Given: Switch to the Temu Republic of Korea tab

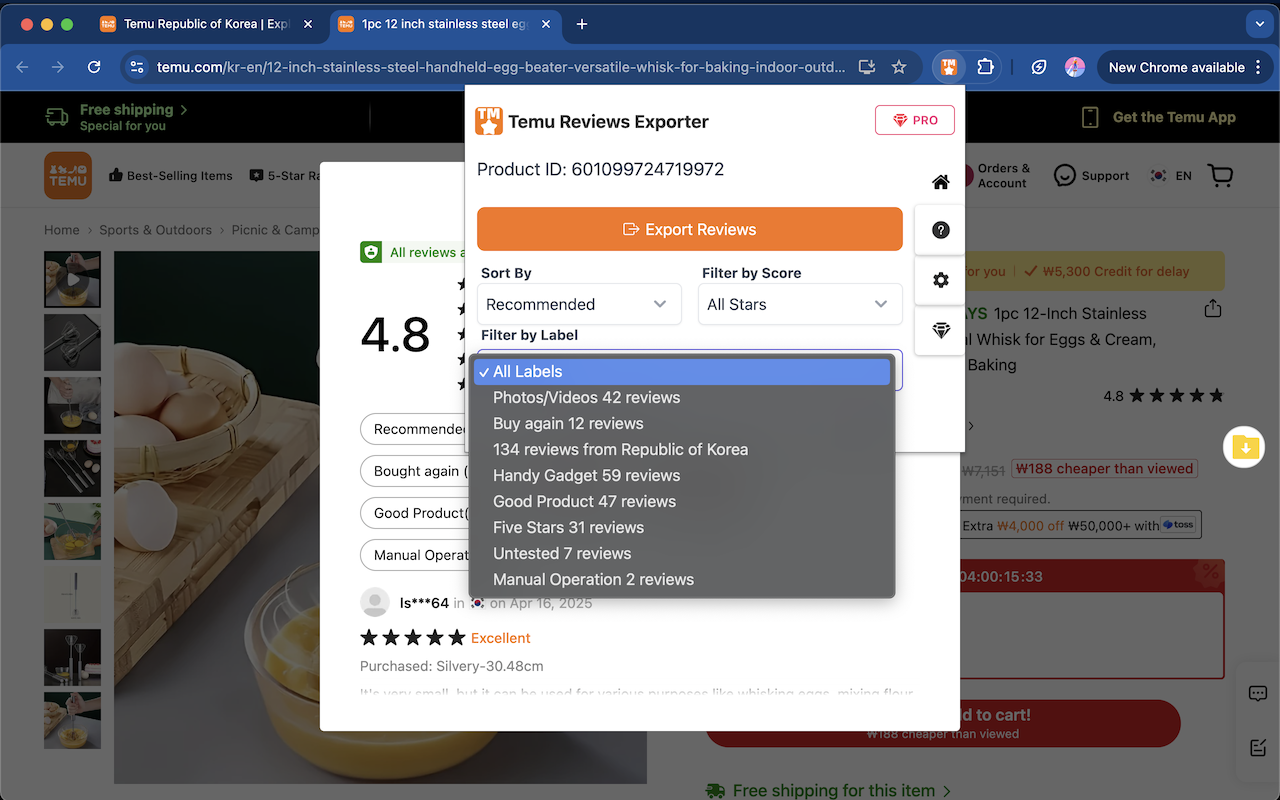Looking at the screenshot, I should coord(207,24).
